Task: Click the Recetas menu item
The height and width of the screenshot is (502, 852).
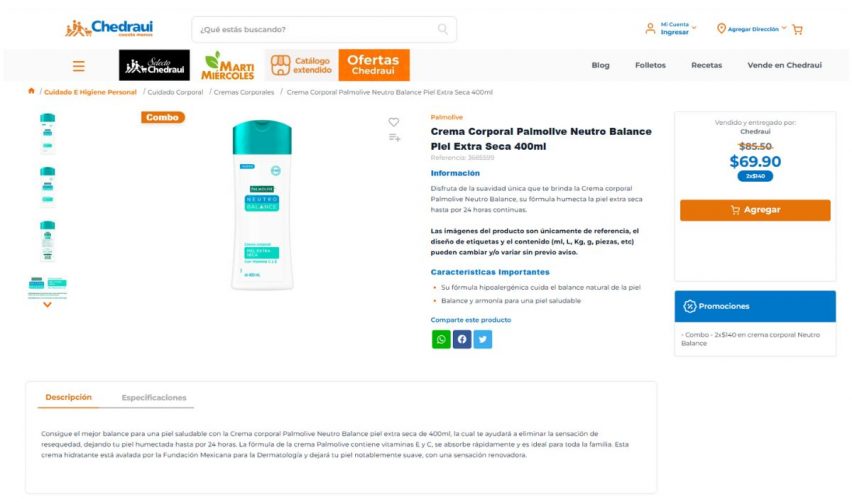Action: pos(706,65)
